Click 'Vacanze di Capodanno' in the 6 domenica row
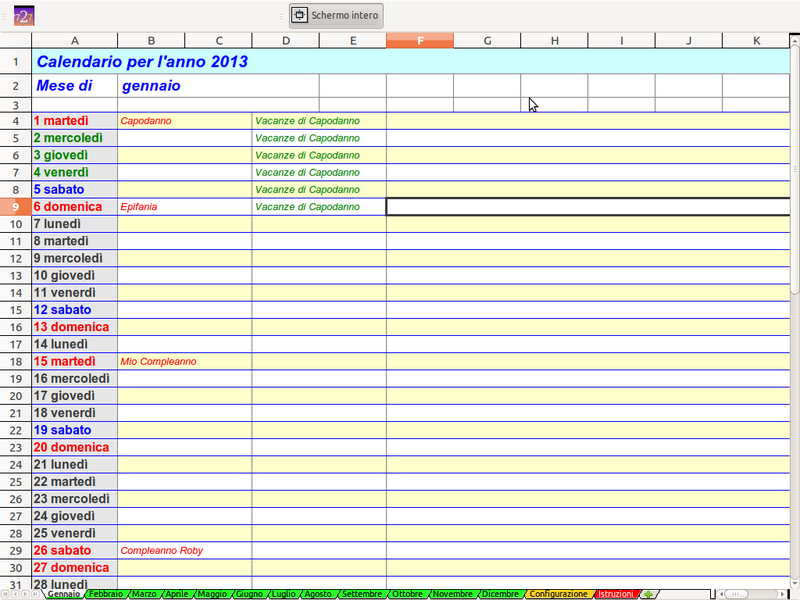The height and width of the screenshot is (600, 800). pyautogui.click(x=319, y=207)
